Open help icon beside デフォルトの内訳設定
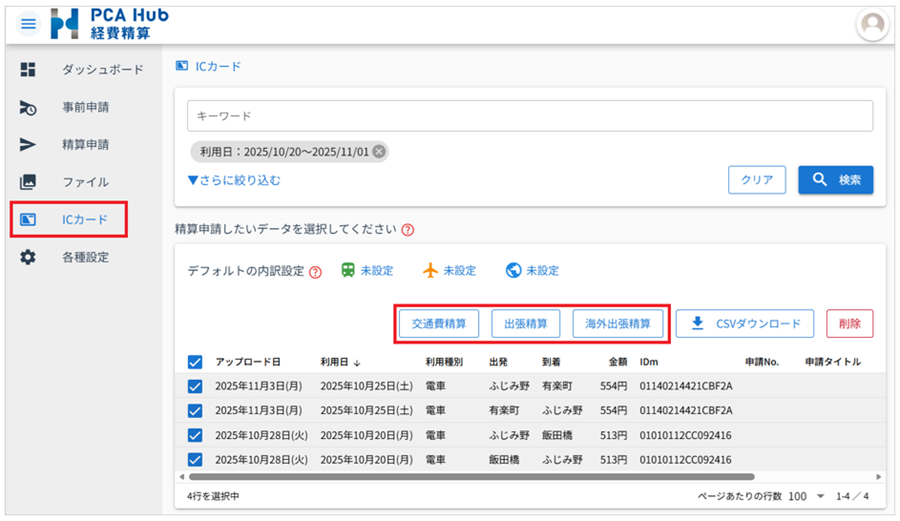900x521 pixels. (316, 272)
